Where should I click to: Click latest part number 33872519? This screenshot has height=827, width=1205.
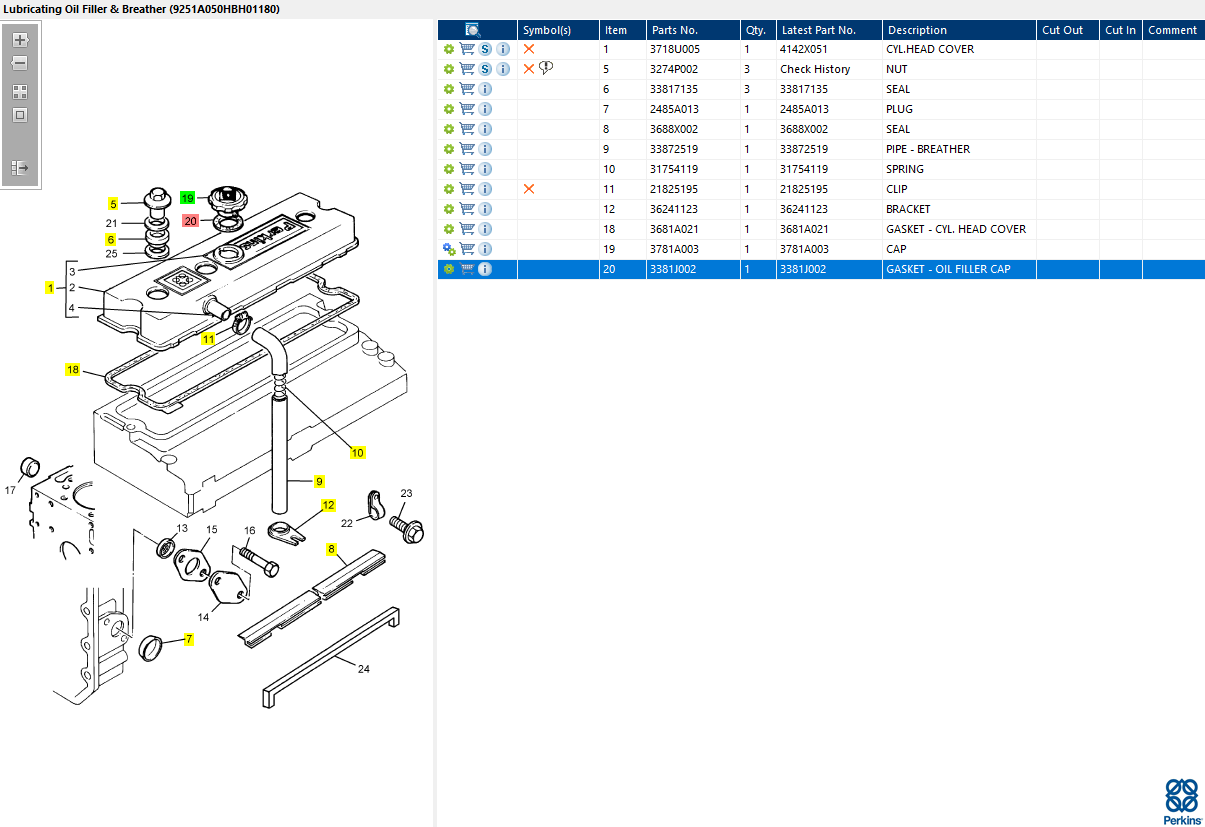804,149
